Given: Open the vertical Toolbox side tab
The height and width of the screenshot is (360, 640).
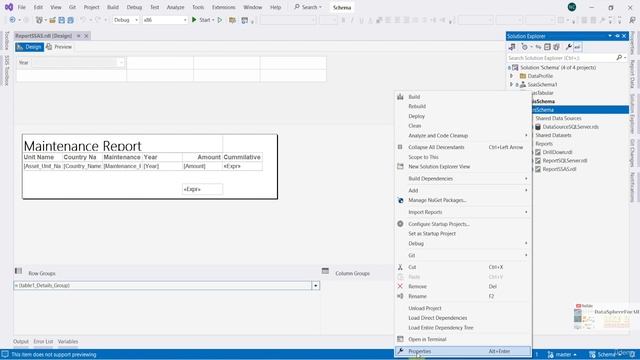Looking at the screenshot, I should click(7, 40).
